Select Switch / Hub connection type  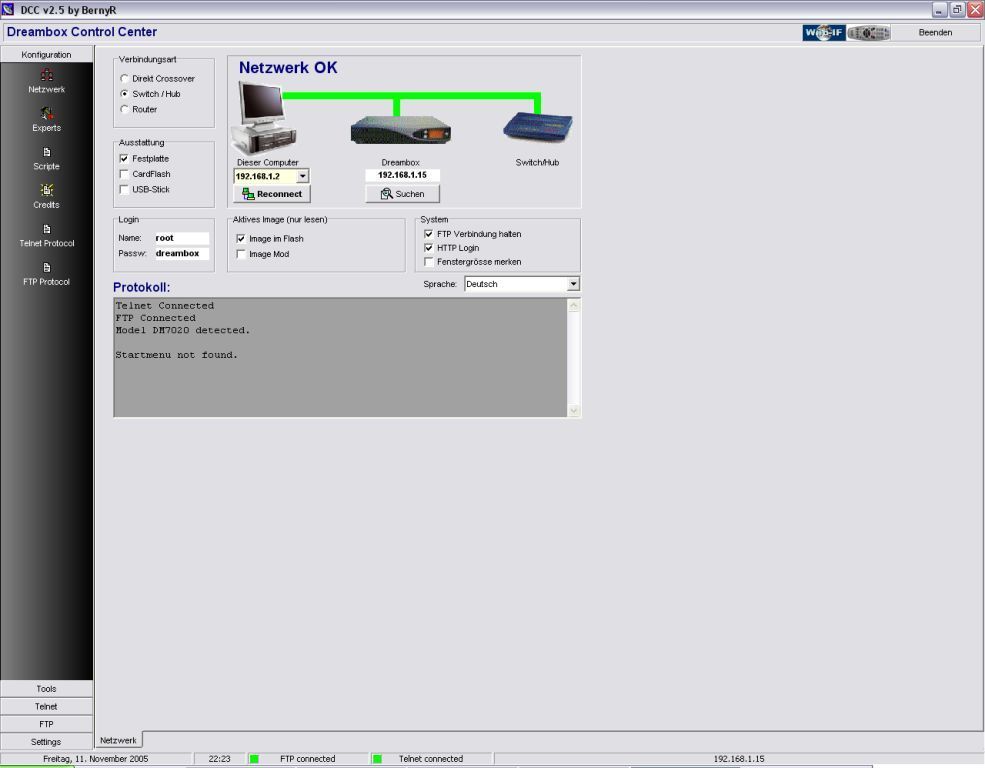click(x=124, y=94)
